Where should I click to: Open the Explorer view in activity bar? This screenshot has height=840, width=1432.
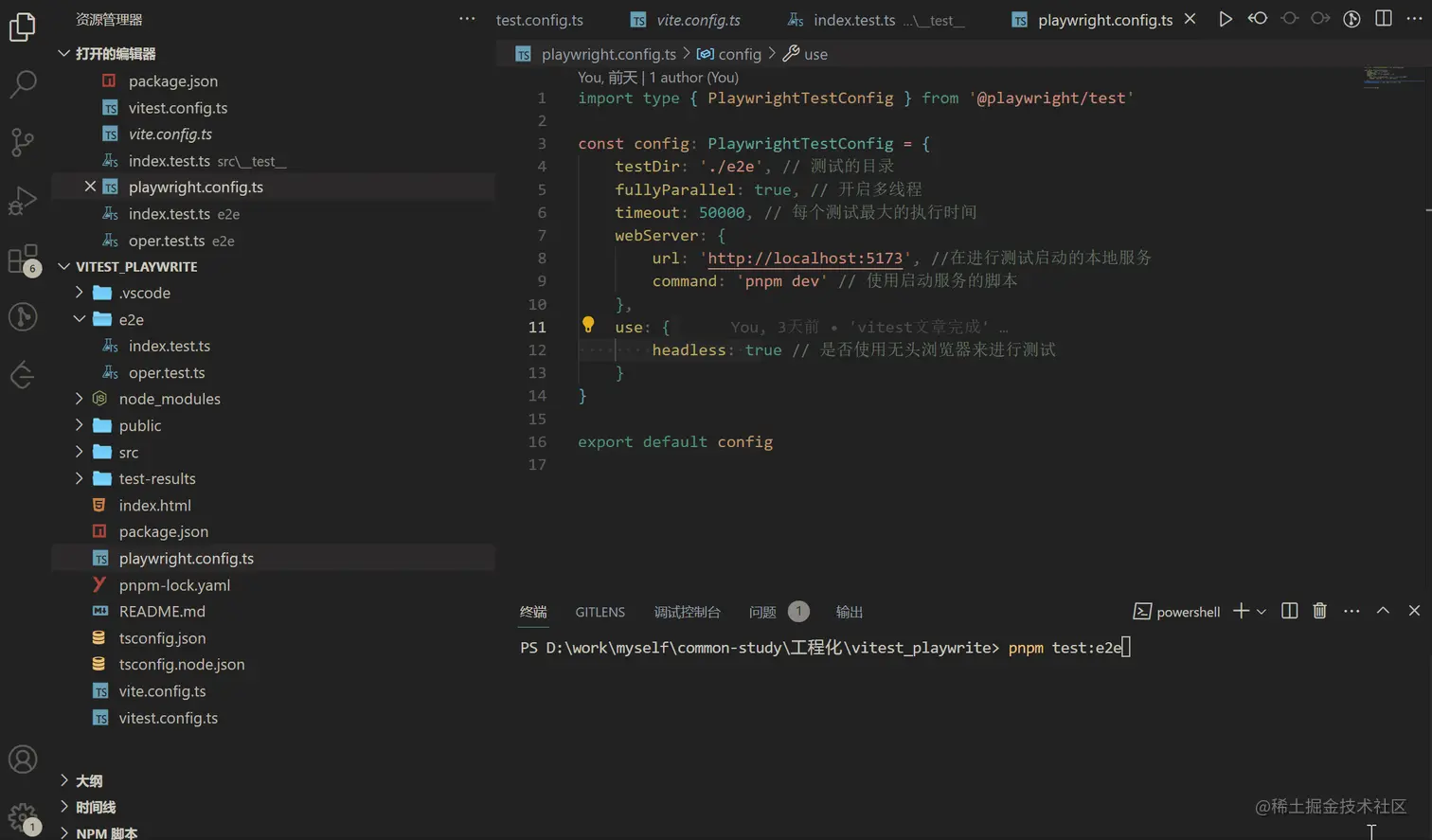coord(22,27)
